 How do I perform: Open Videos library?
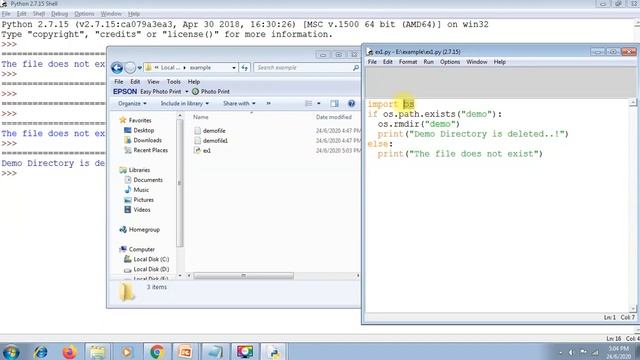tap(142, 210)
